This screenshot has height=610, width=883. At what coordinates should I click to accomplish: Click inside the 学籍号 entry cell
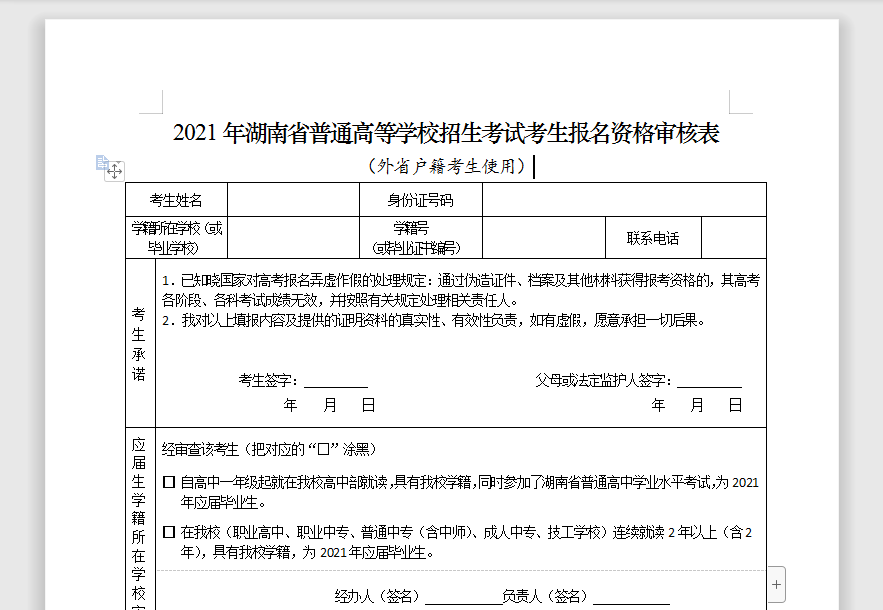point(545,237)
